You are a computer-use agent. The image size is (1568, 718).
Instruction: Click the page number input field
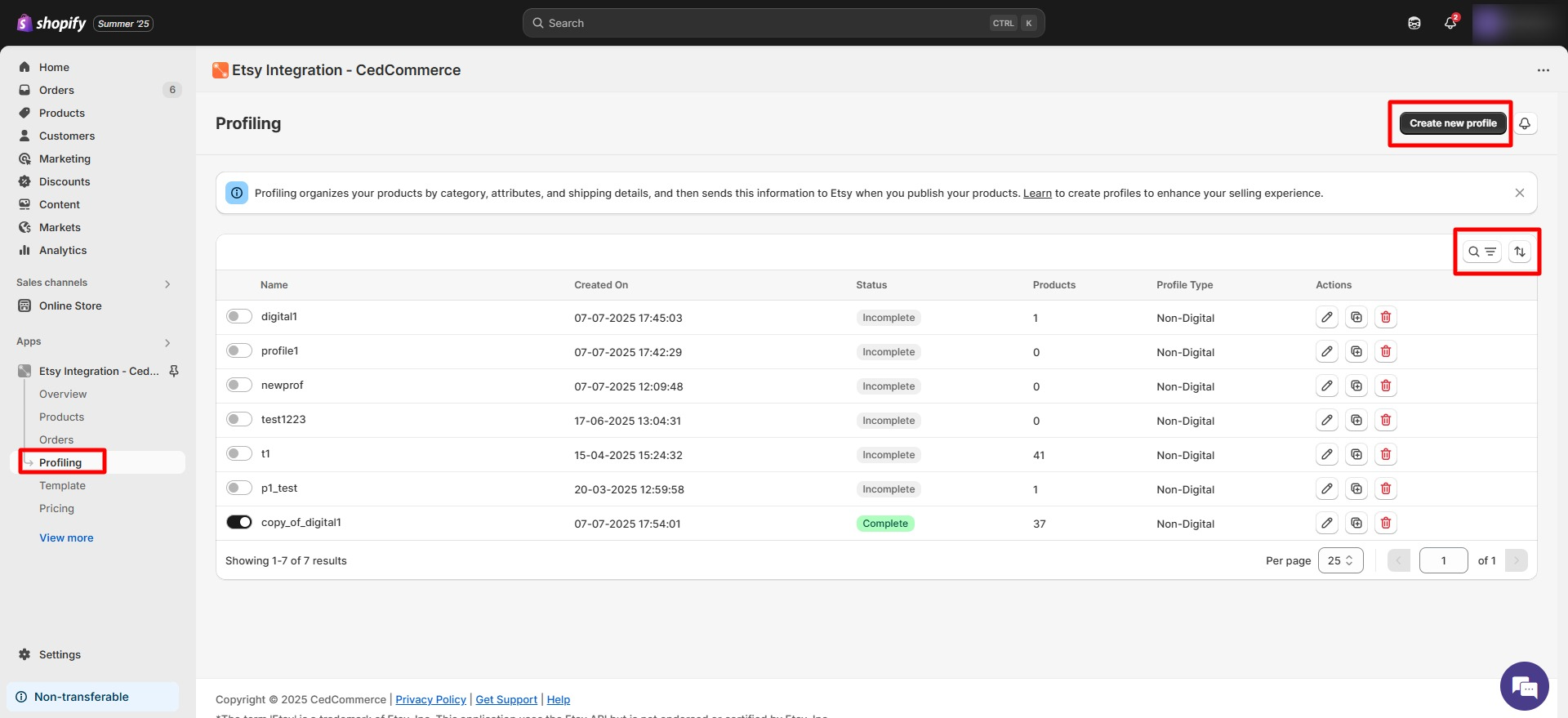[1443, 560]
